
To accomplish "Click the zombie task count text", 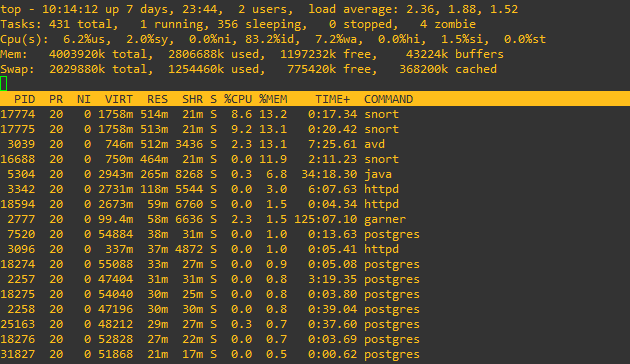I will [448, 24].
